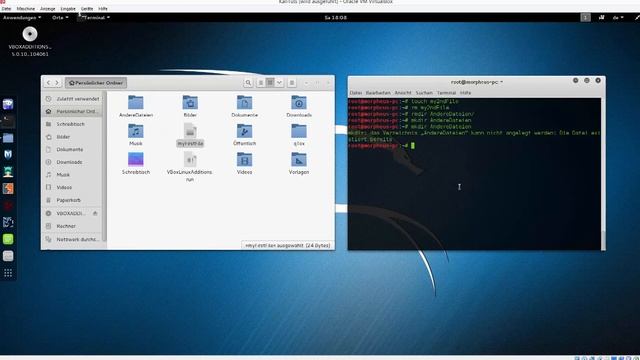Click the workspace indicator in top bar
The width and height of the screenshot is (640, 360).
(x=585, y=18)
